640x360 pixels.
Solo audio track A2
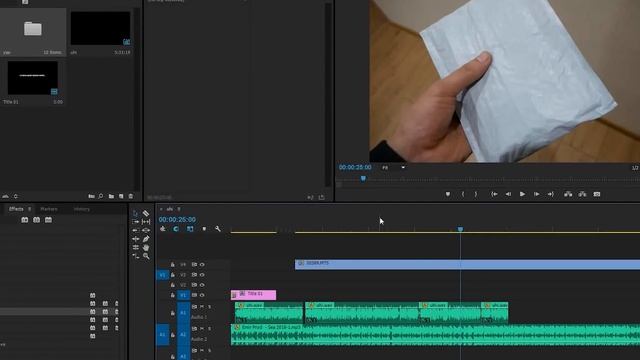pyautogui.click(x=210, y=329)
